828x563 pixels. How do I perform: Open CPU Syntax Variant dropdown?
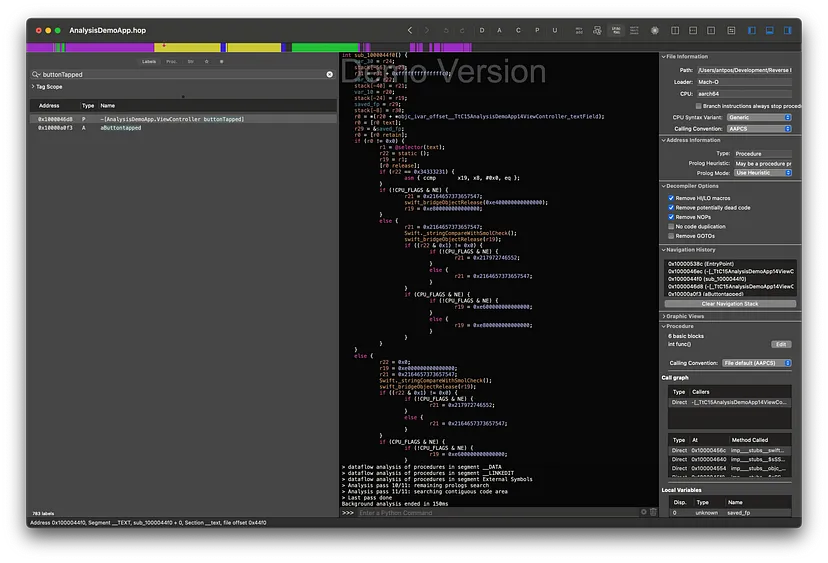(759, 117)
